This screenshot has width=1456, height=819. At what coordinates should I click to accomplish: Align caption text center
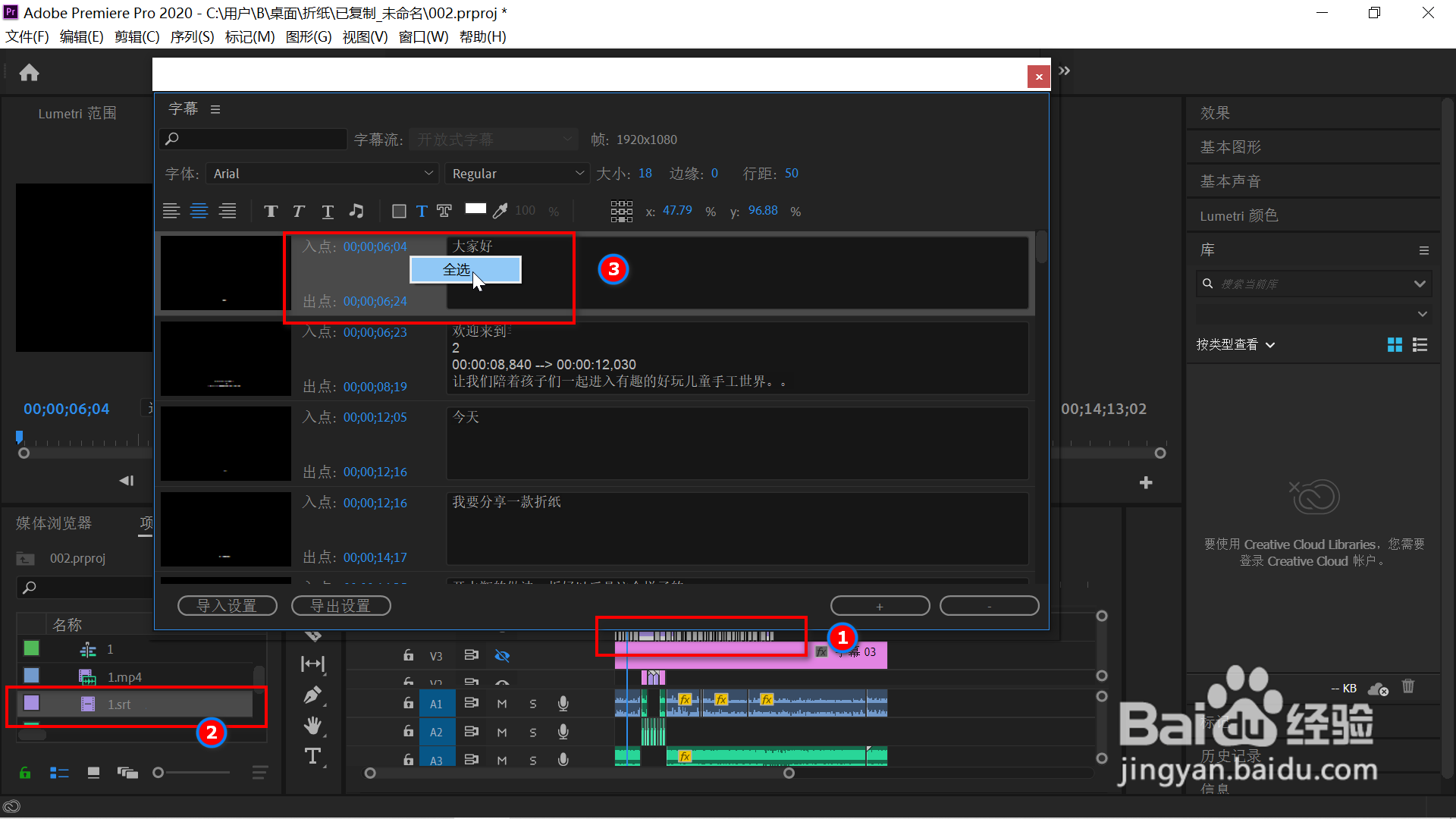tap(199, 211)
